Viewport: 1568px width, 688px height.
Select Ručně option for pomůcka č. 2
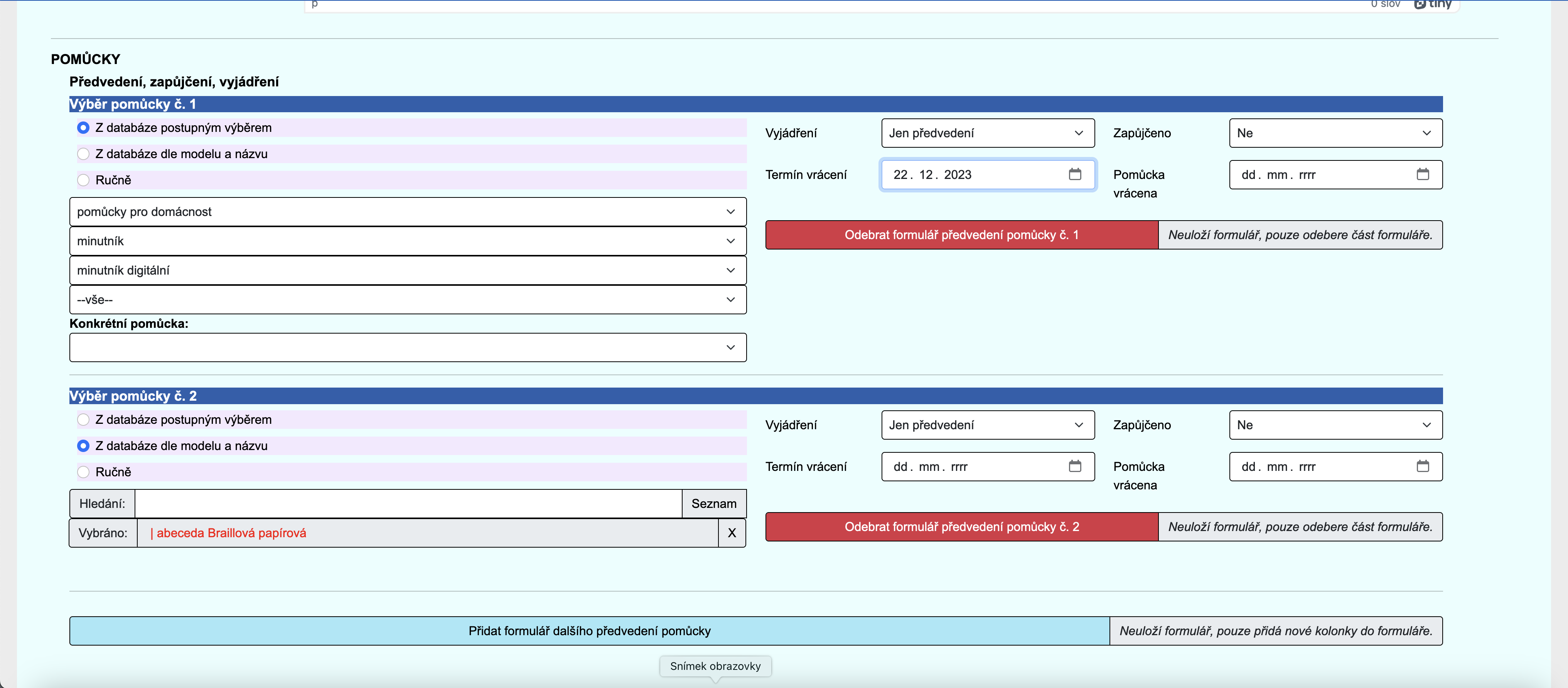pos(83,472)
